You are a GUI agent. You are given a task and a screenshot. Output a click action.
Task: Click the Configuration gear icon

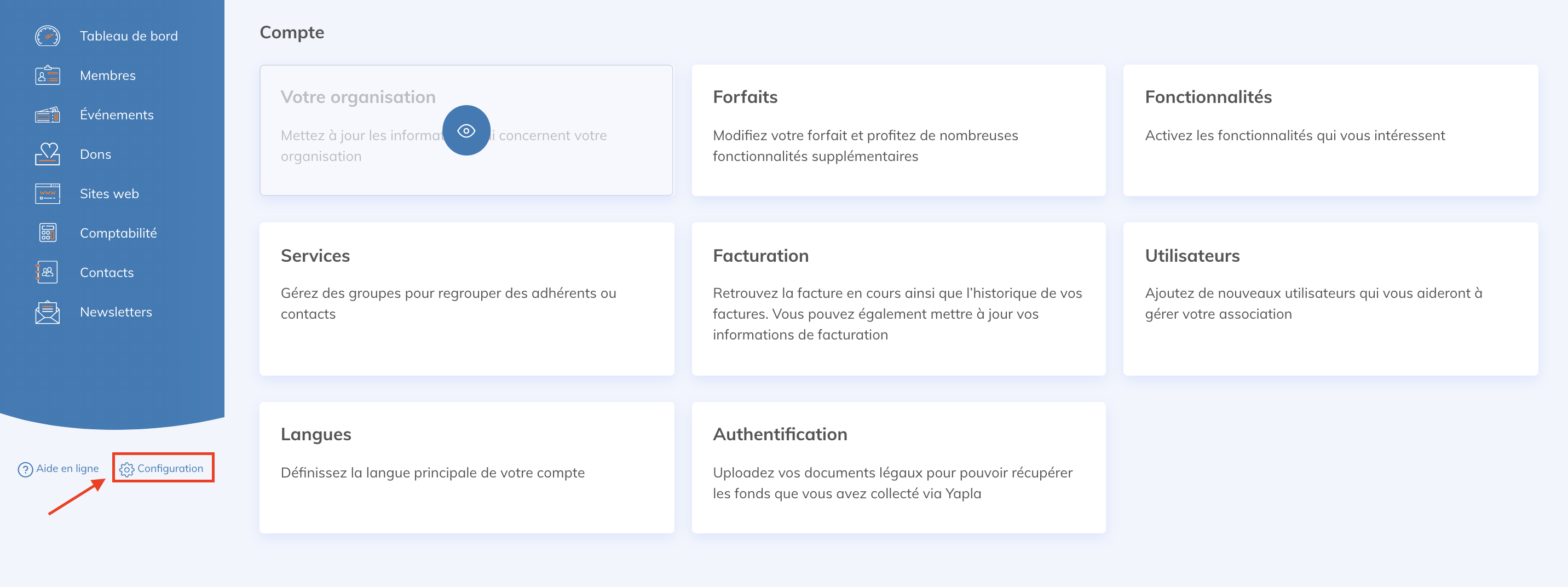tap(126, 469)
